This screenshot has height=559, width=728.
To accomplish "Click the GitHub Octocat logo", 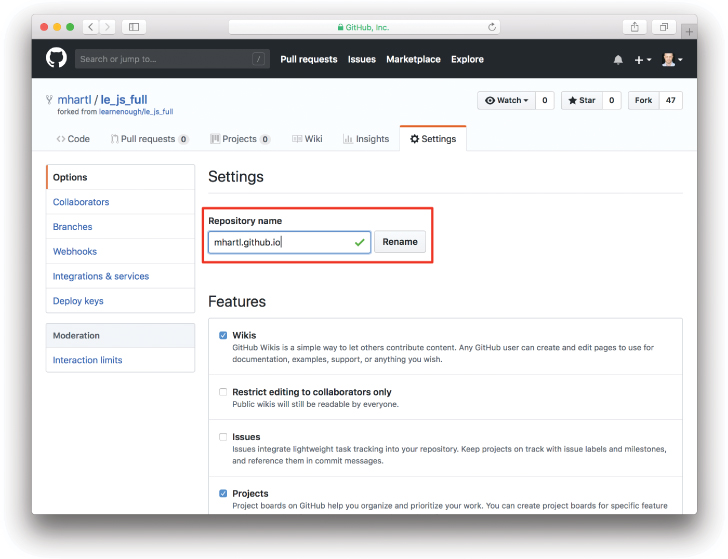I will click(56, 59).
